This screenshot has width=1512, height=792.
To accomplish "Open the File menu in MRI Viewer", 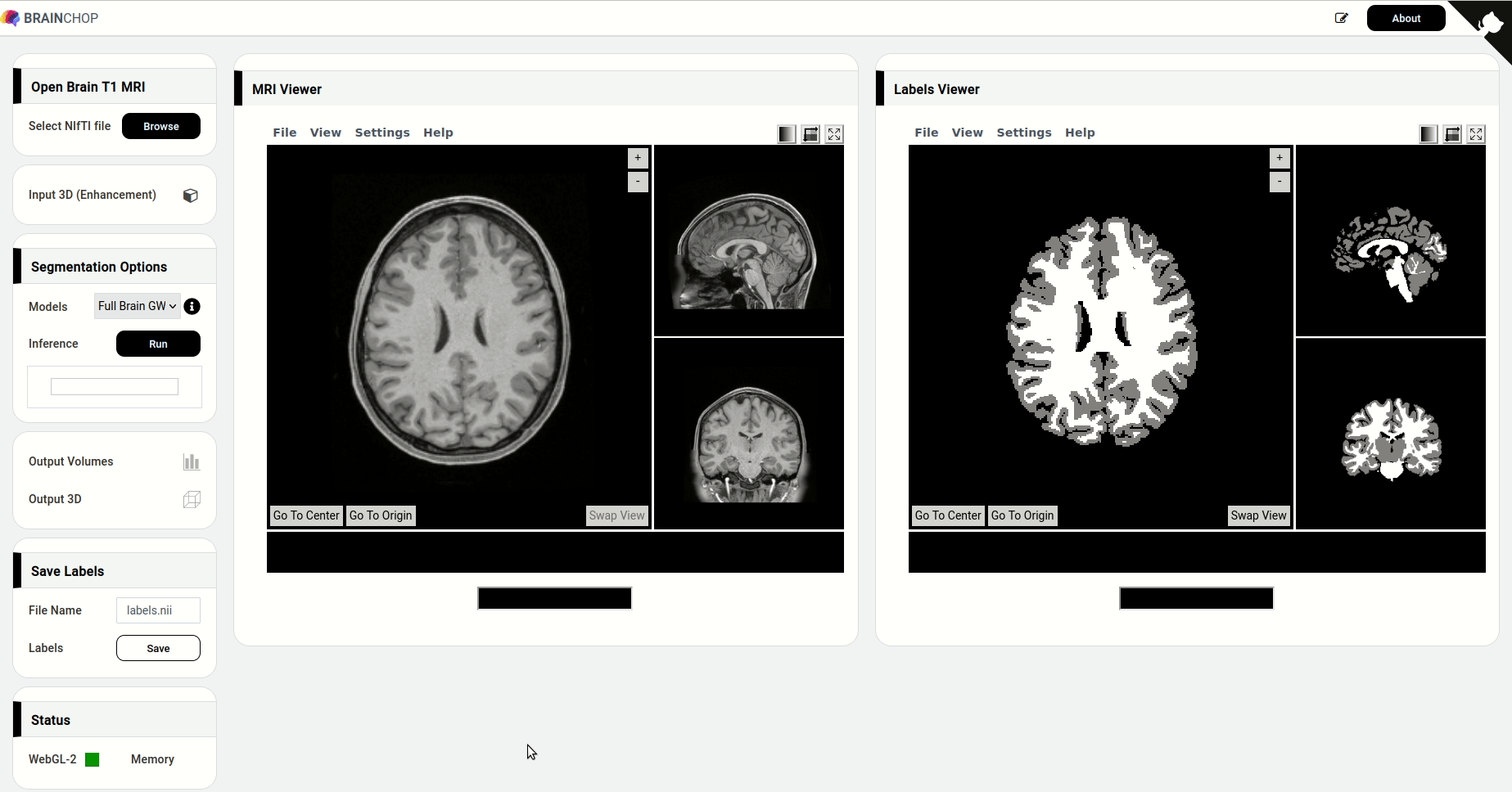I will click(284, 133).
